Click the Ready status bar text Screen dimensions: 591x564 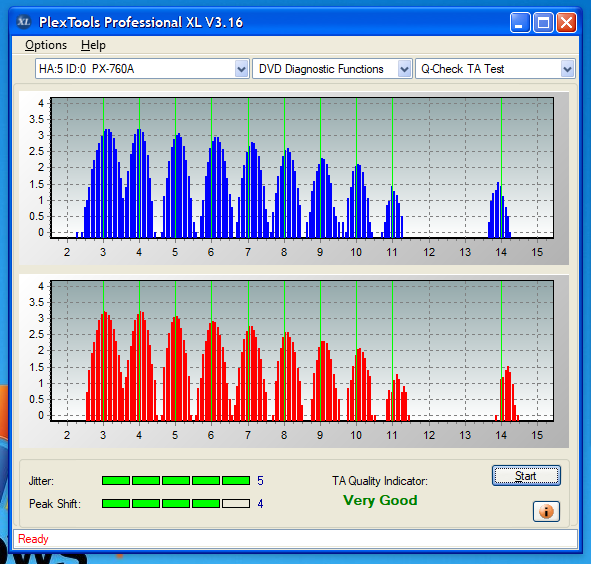[x=33, y=539]
